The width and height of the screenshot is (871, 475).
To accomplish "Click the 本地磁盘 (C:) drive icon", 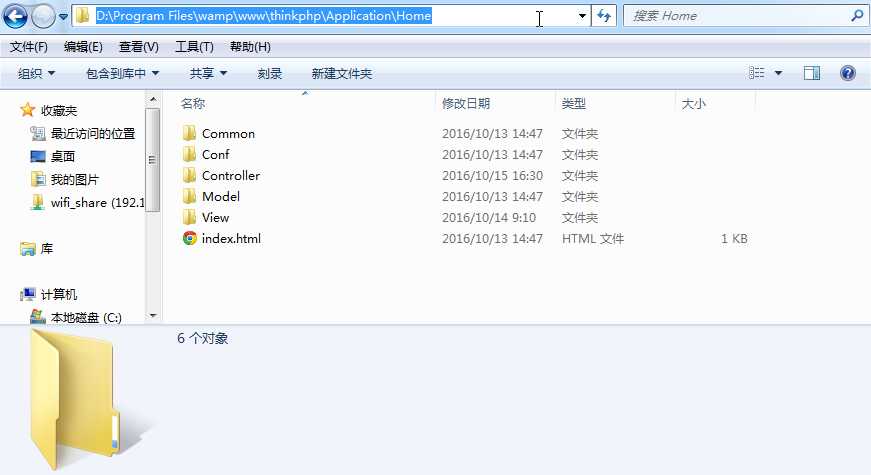I will coord(37,317).
